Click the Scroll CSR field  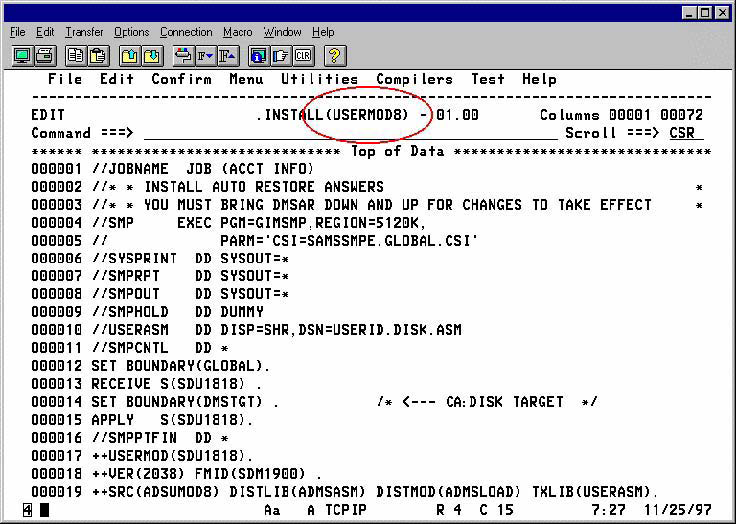[686, 133]
